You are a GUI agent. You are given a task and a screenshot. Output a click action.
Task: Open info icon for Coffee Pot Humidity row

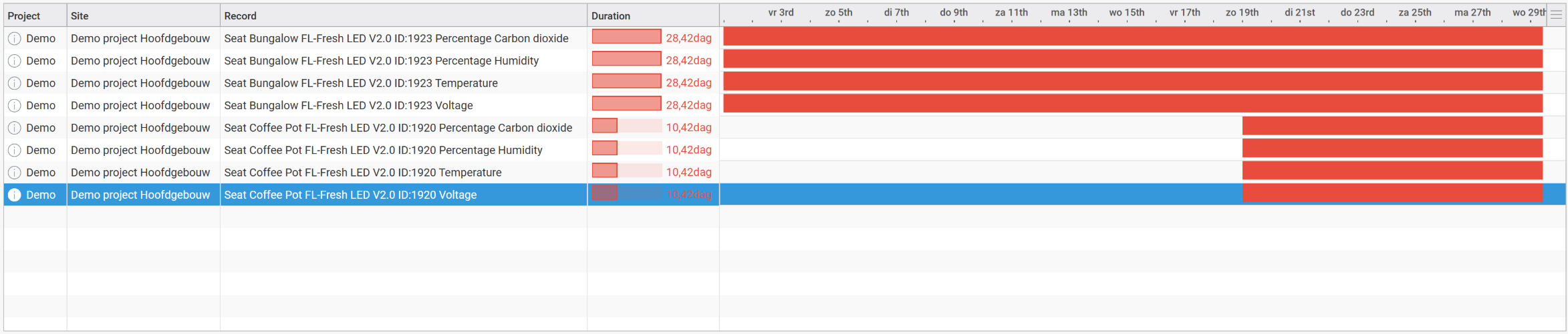14,151
